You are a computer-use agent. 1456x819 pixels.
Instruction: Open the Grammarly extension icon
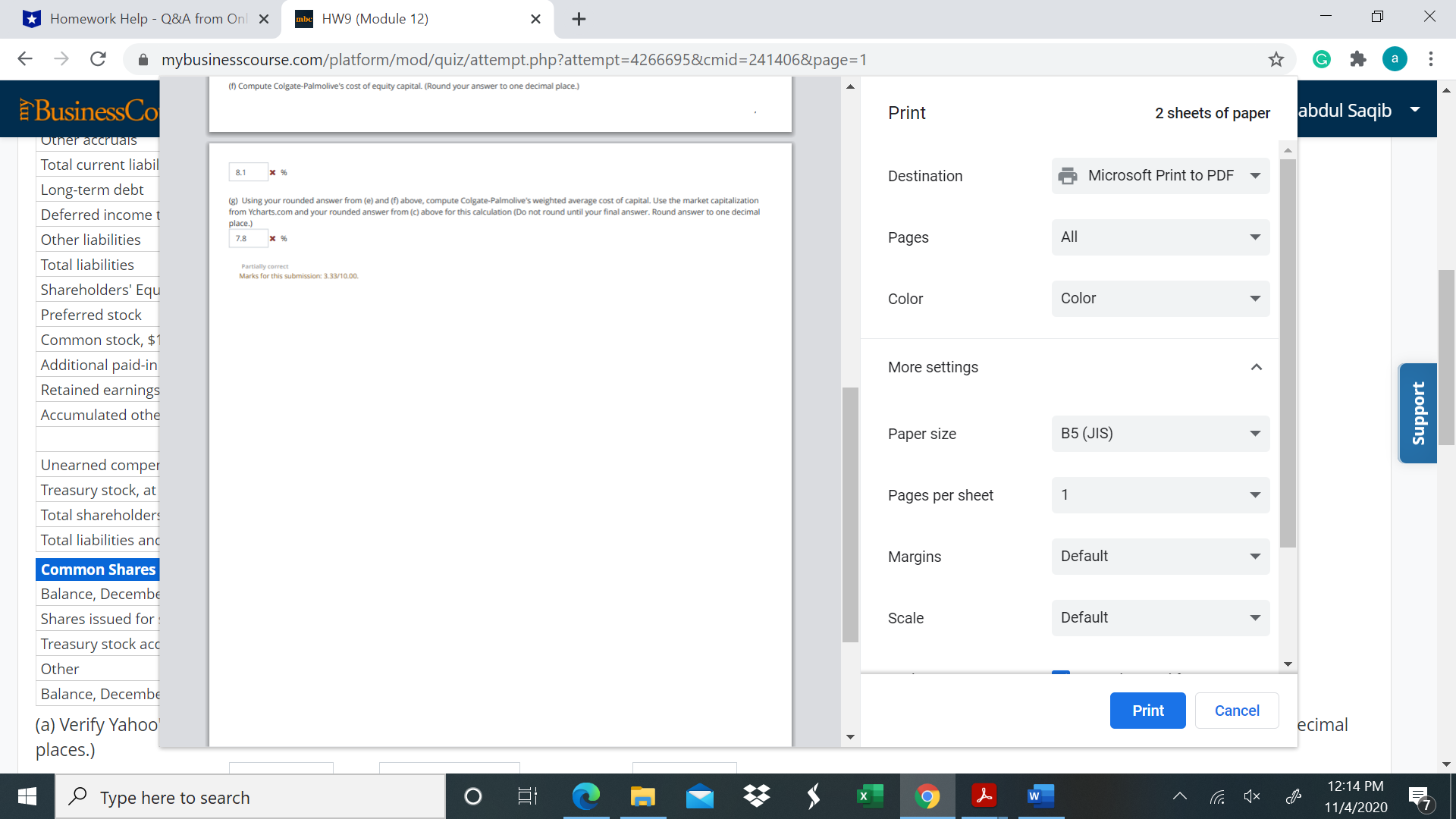(x=1322, y=59)
